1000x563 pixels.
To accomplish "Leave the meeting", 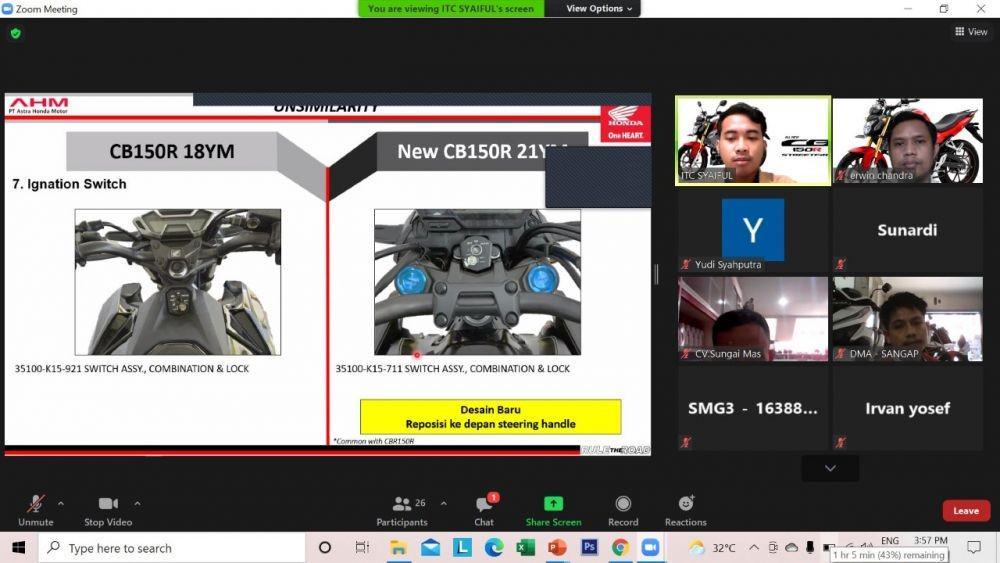I will [x=966, y=511].
